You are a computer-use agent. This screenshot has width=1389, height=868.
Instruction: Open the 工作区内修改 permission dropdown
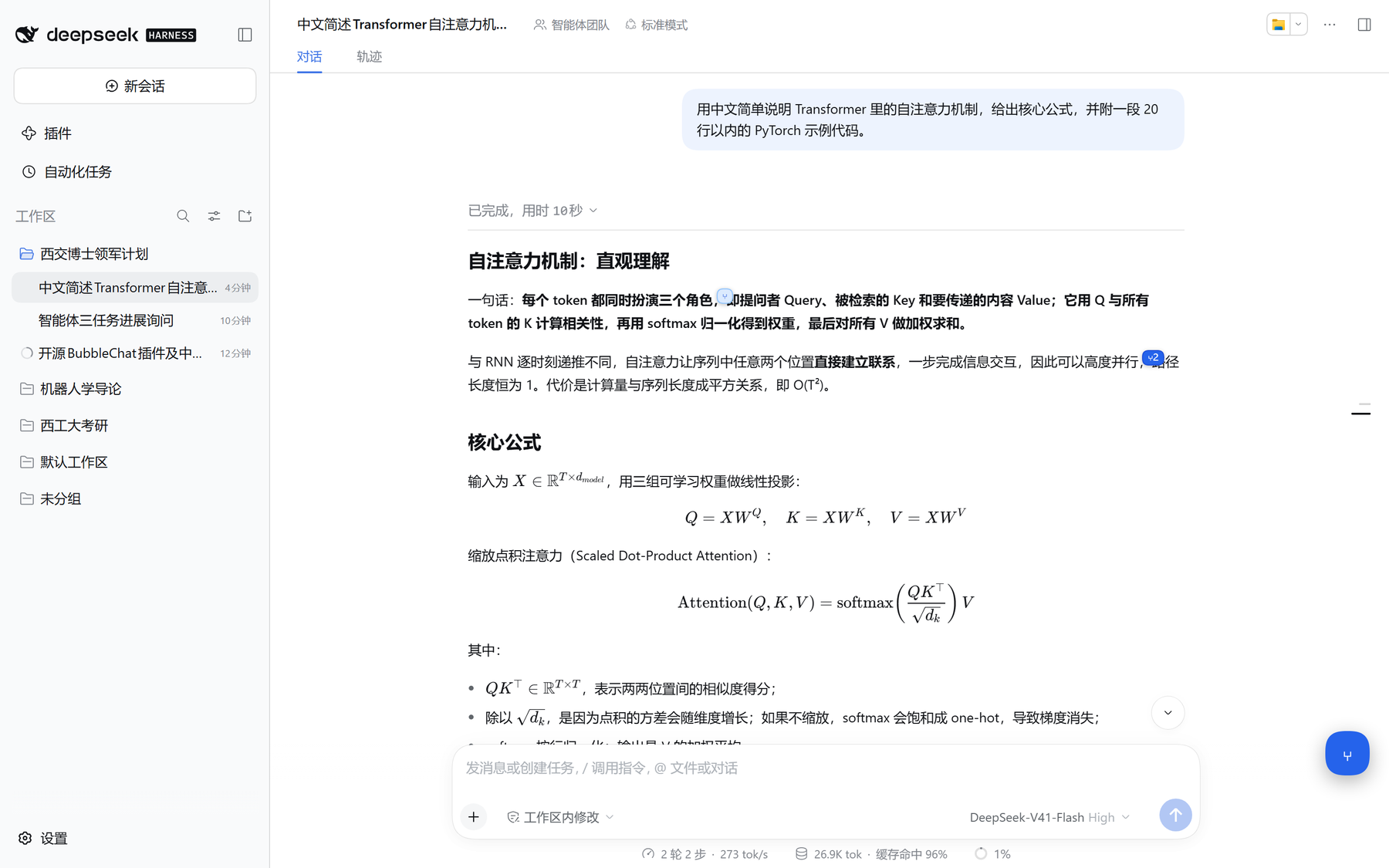561,817
